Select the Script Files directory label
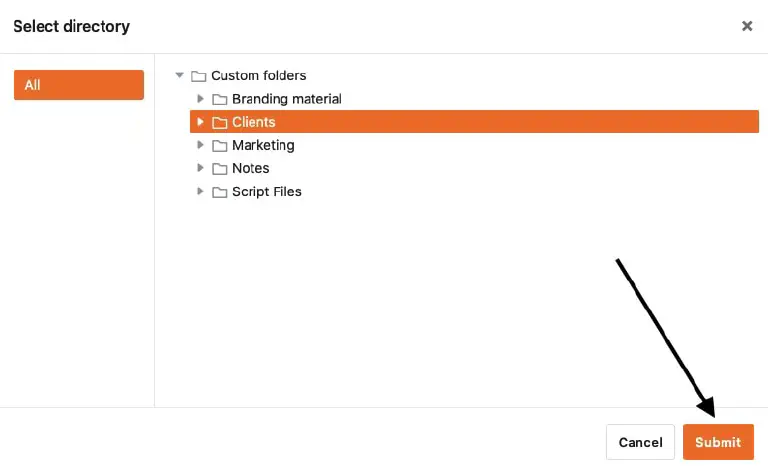 (266, 192)
